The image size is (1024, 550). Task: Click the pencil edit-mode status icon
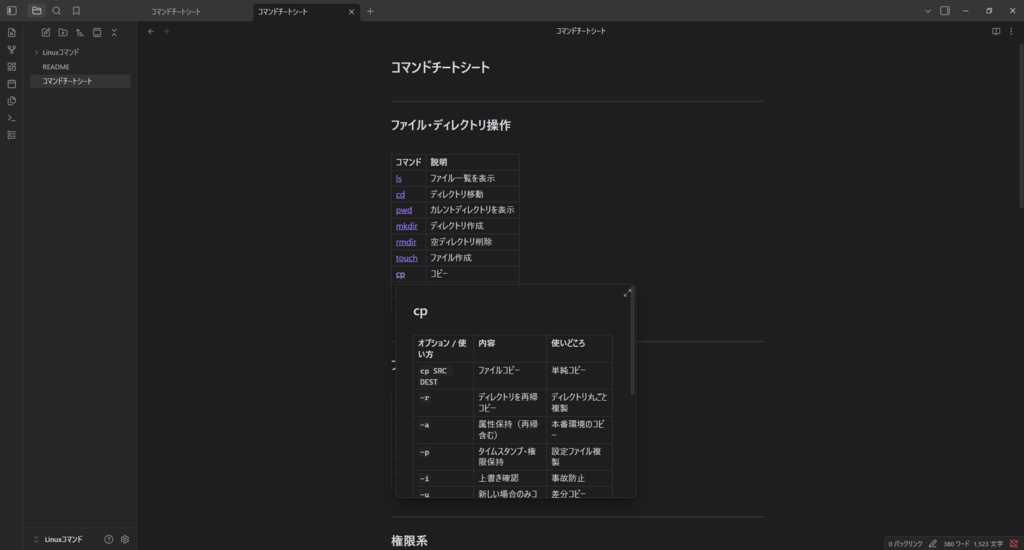pyautogui.click(x=933, y=543)
